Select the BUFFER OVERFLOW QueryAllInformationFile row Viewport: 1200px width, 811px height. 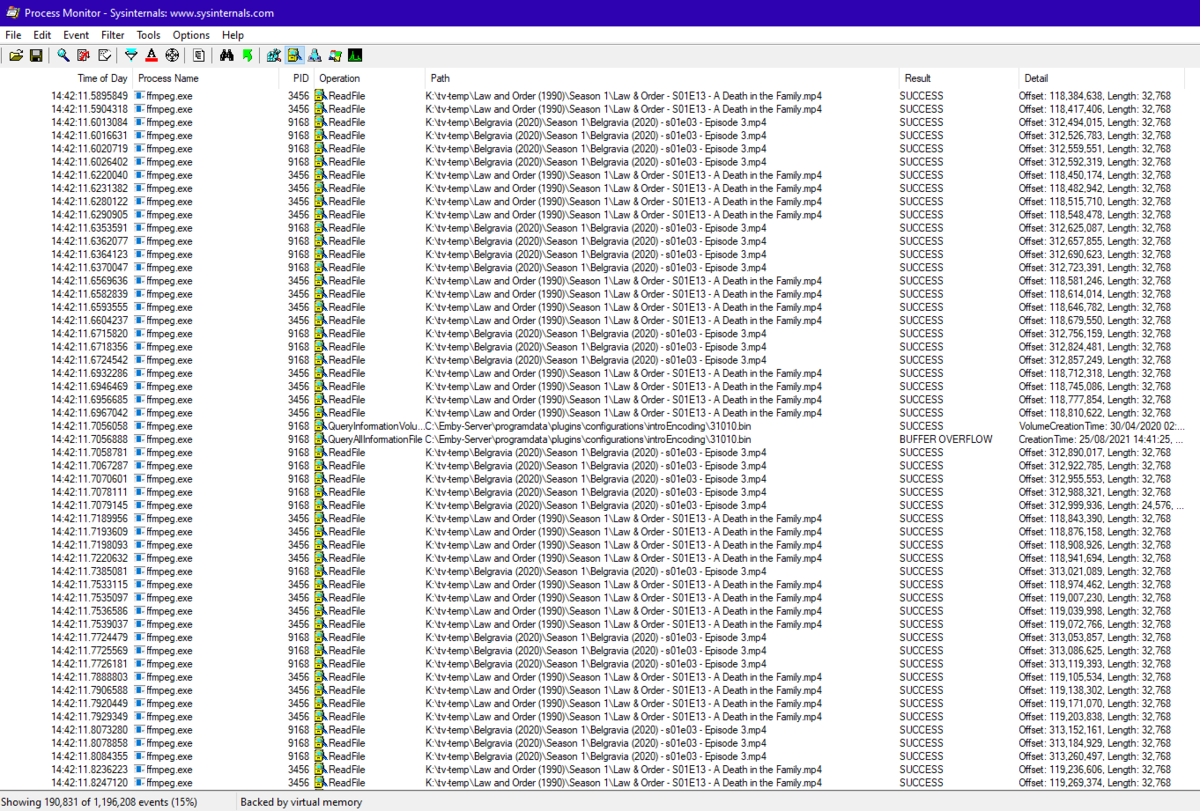[600, 439]
